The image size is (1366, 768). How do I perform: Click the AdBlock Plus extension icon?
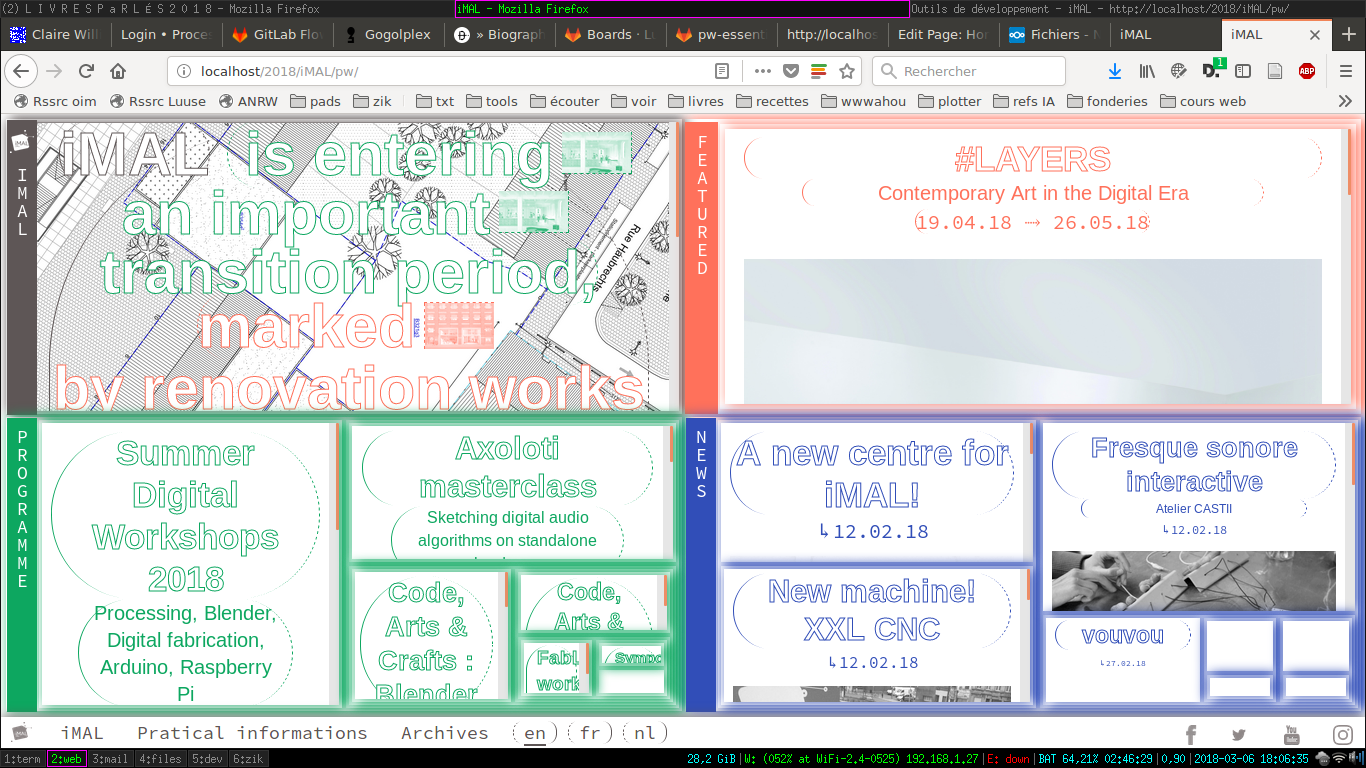(x=1306, y=71)
